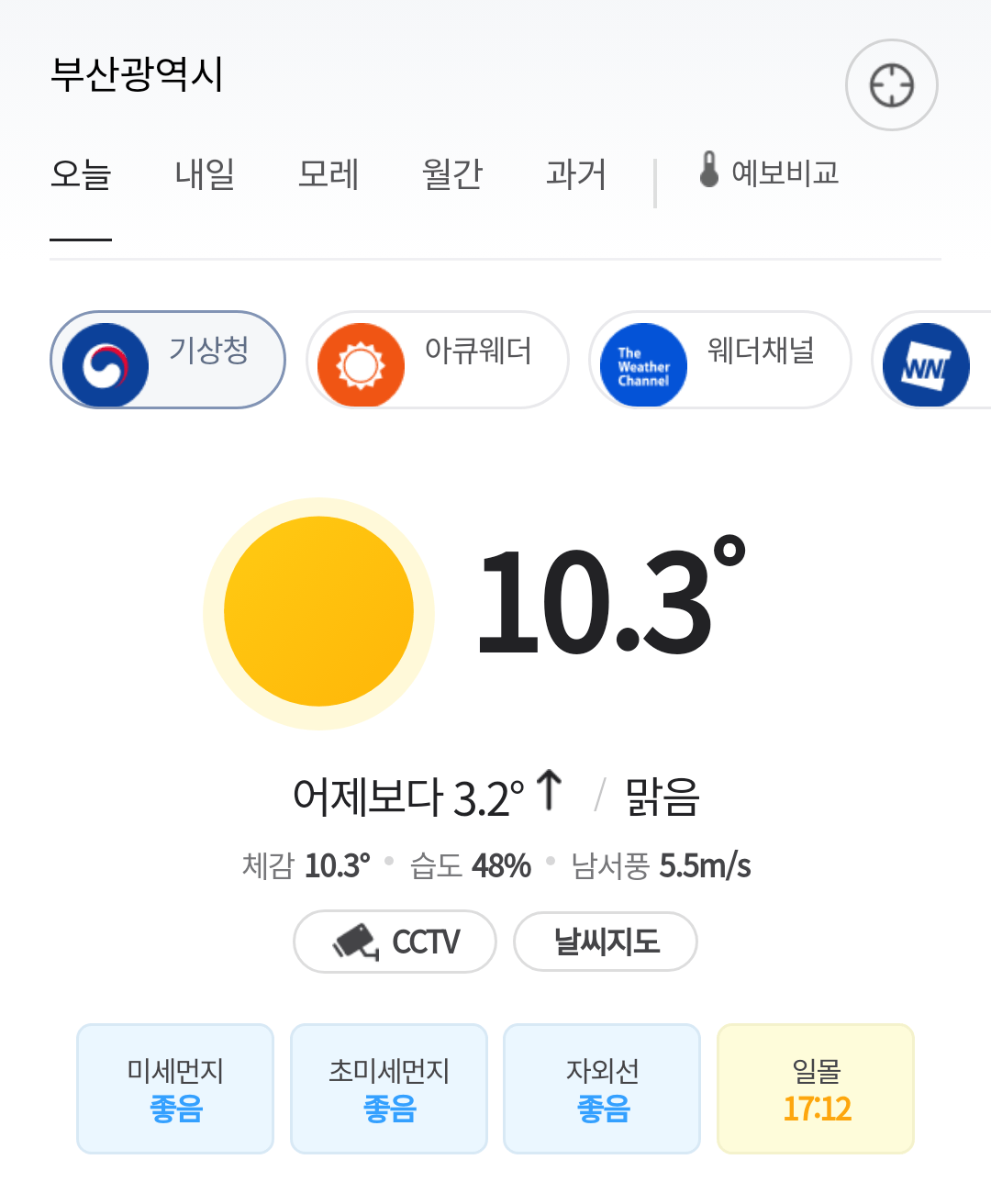
Task: Tap the current location crosshair icon
Action: [x=891, y=85]
